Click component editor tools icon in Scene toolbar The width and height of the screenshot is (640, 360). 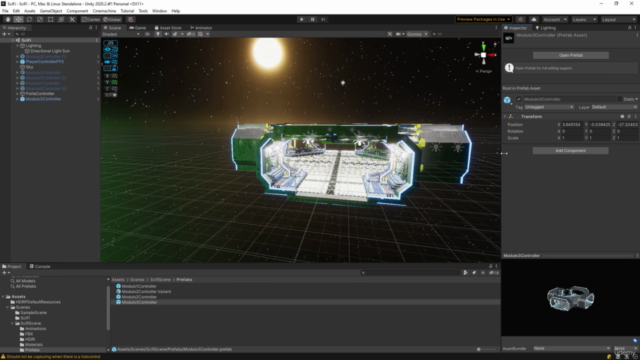click(x=390, y=34)
